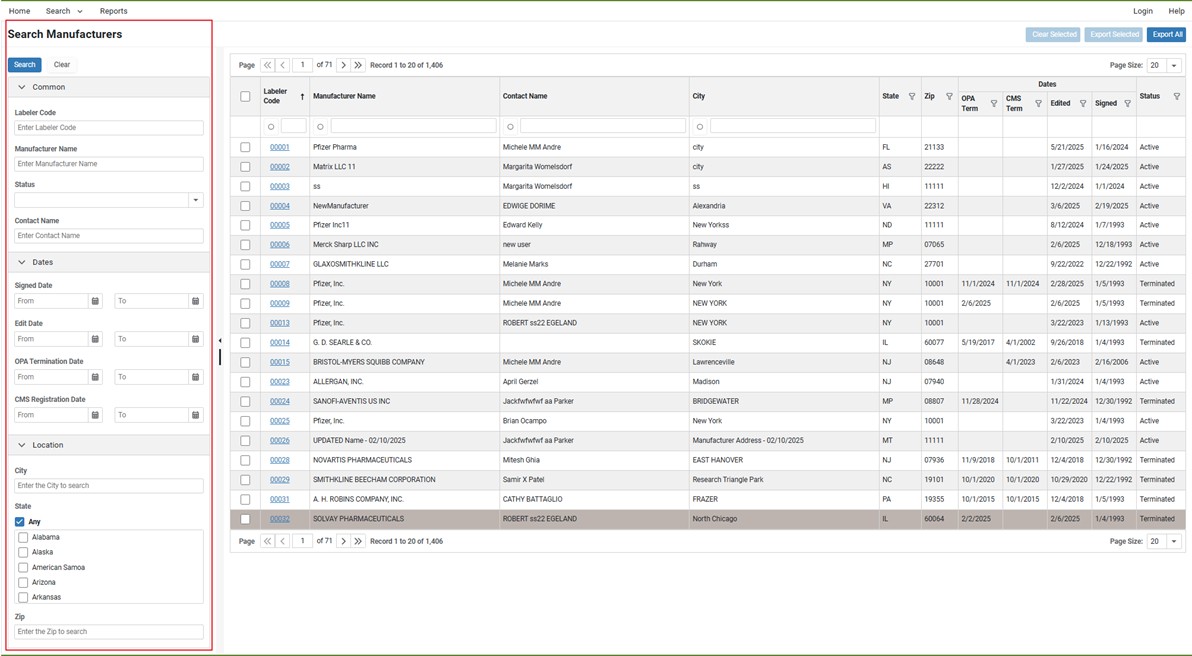Open labeler code 00014 link

click(x=279, y=343)
